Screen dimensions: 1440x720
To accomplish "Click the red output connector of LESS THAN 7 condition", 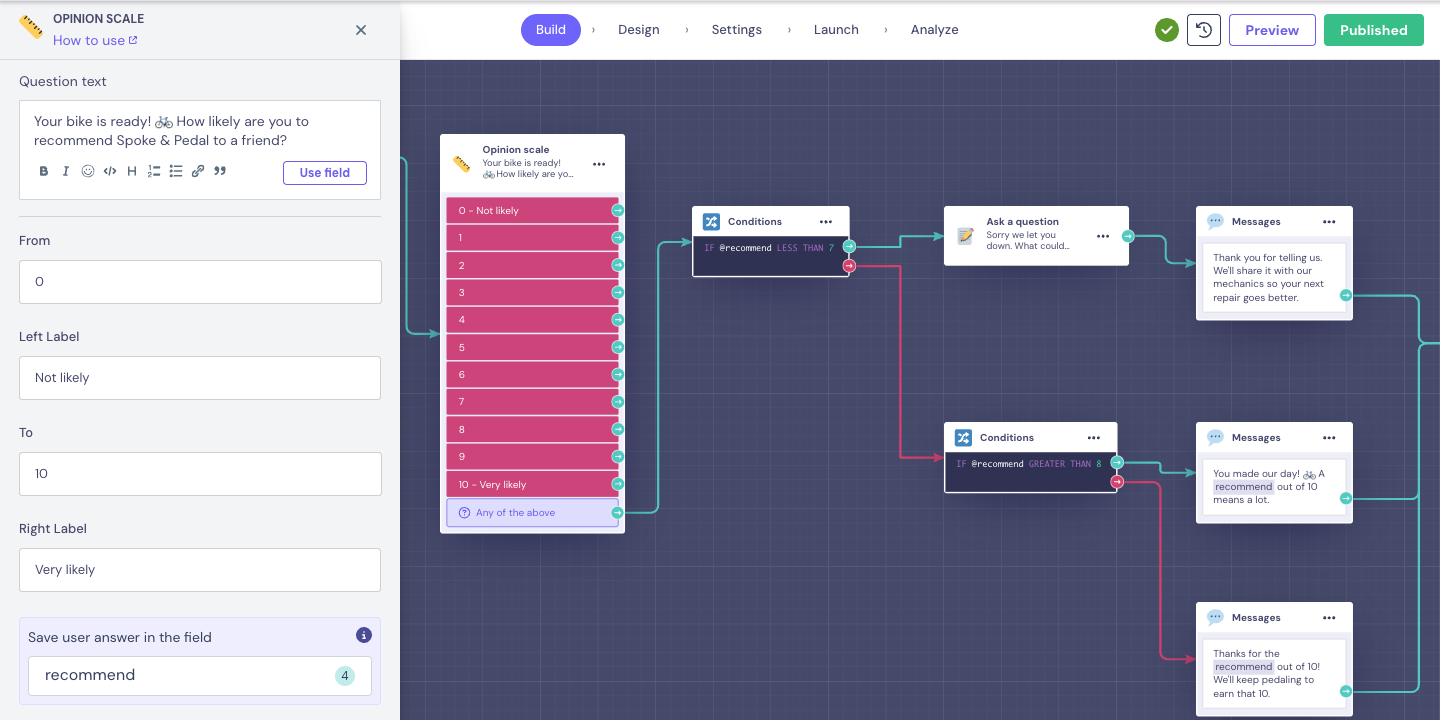I will coord(849,266).
